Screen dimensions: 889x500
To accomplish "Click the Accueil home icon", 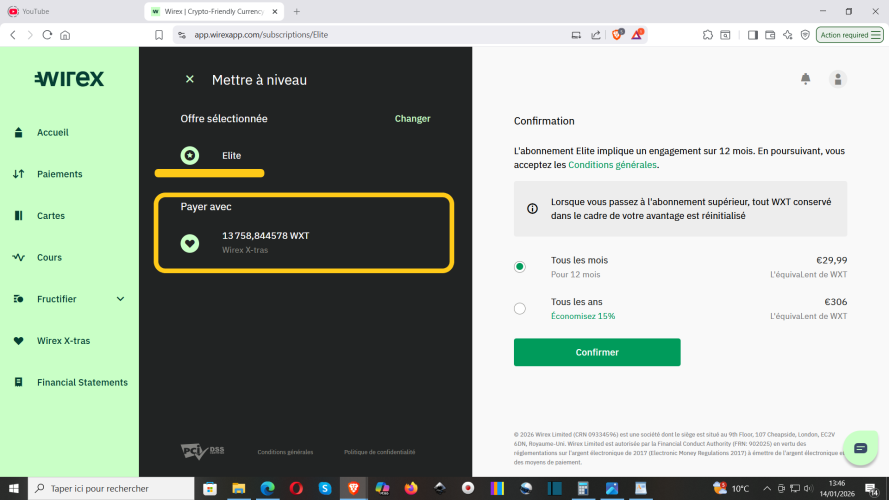I will click(18, 132).
